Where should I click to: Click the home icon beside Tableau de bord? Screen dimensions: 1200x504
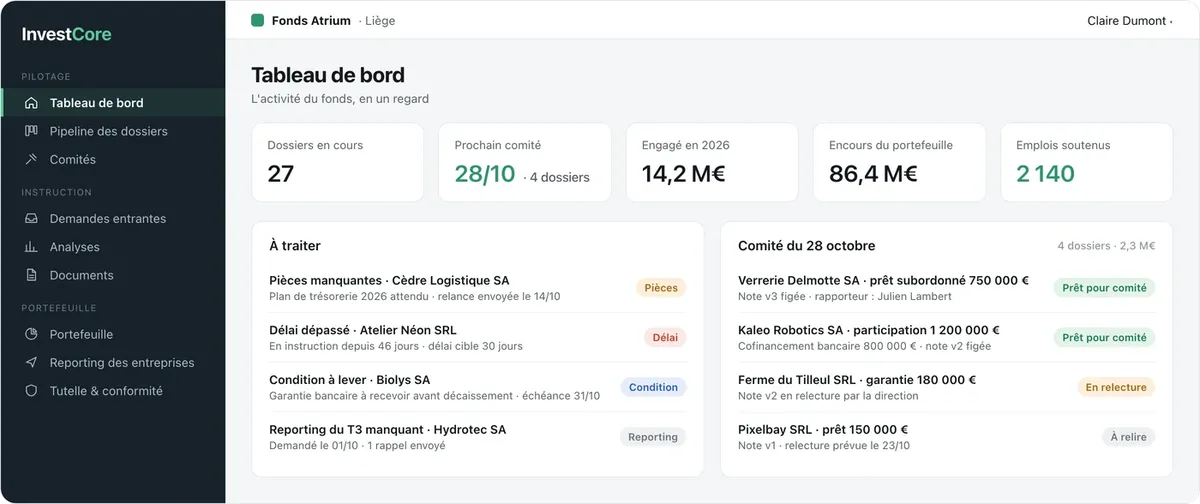[31, 103]
